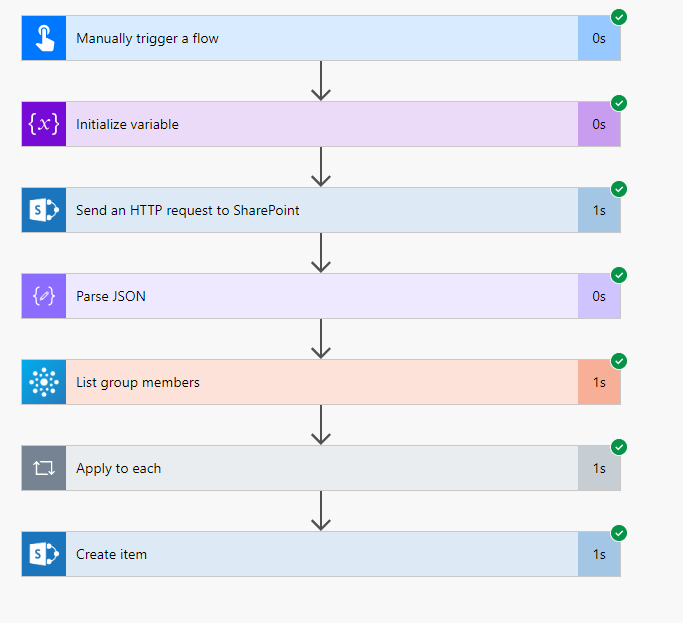Click the List group members icon
Screen dimensions: 683x623
tap(44, 382)
